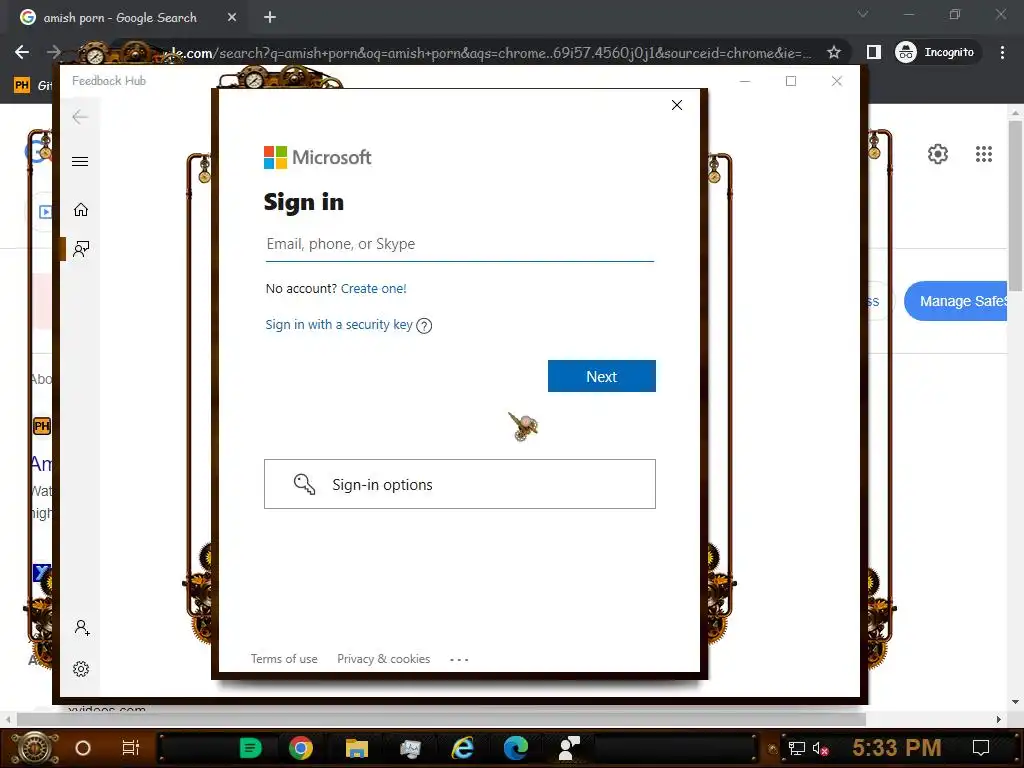Open the Start menu button
1024x768 pixels.
(35, 748)
